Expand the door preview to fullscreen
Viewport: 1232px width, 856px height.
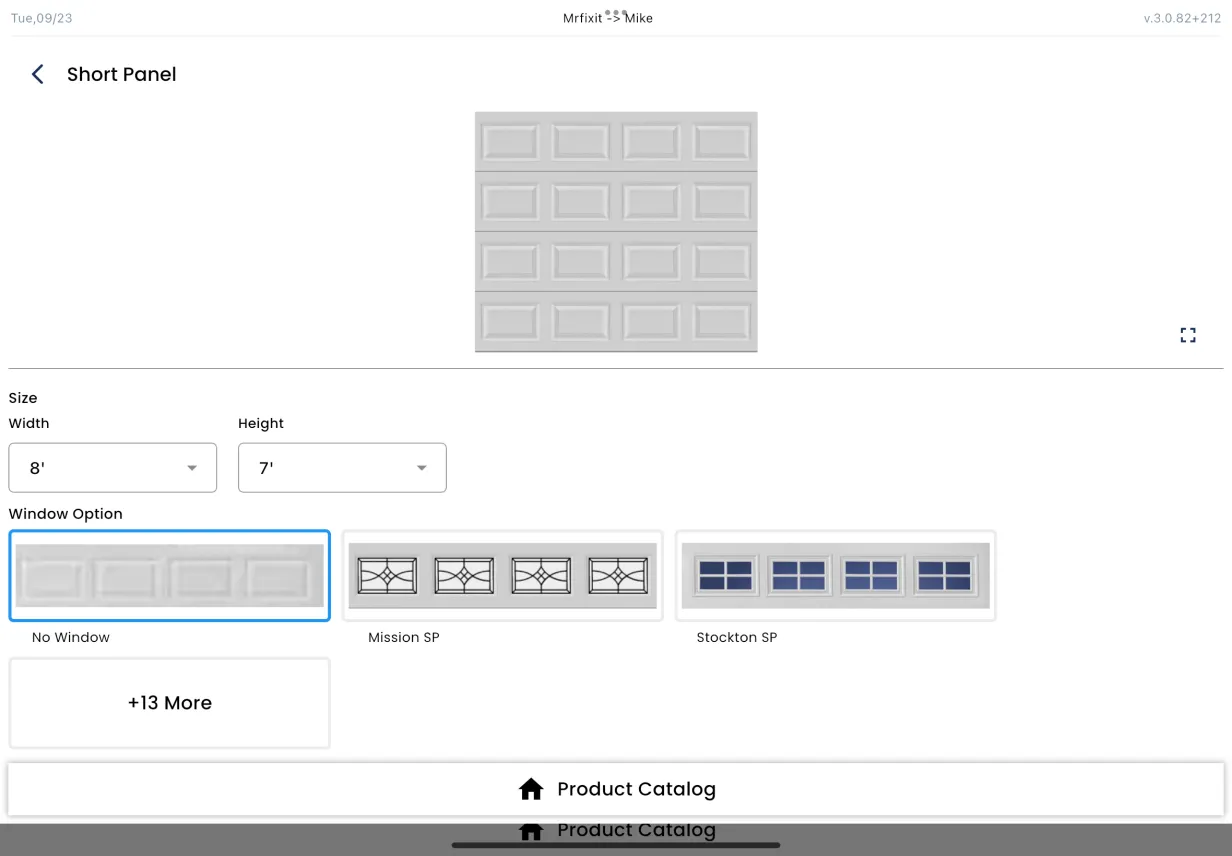[1188, 335]
